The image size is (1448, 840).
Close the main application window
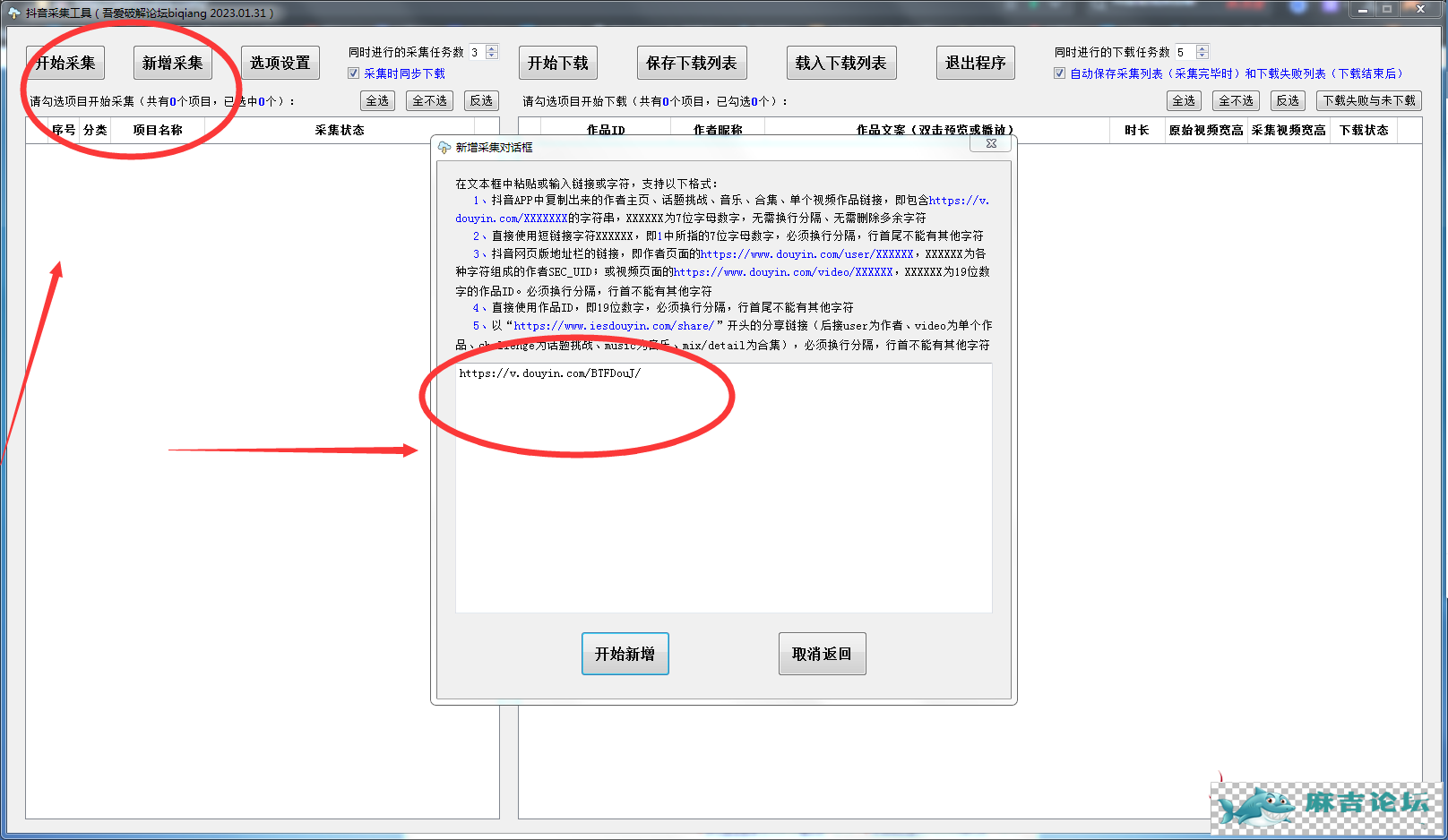click(x=1420, y=9)
